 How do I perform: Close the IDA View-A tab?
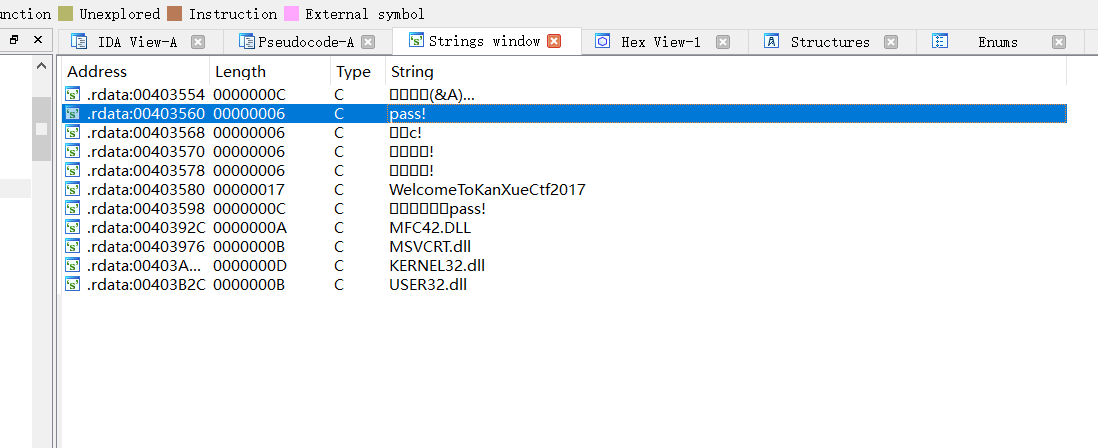coord(198,42)
